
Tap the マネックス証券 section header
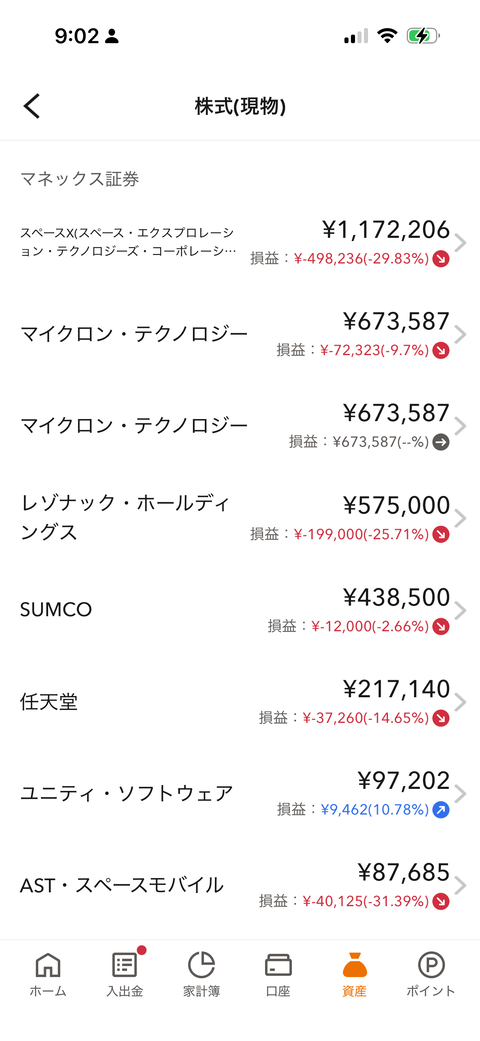pyautogui.click(x=80, y=179)
